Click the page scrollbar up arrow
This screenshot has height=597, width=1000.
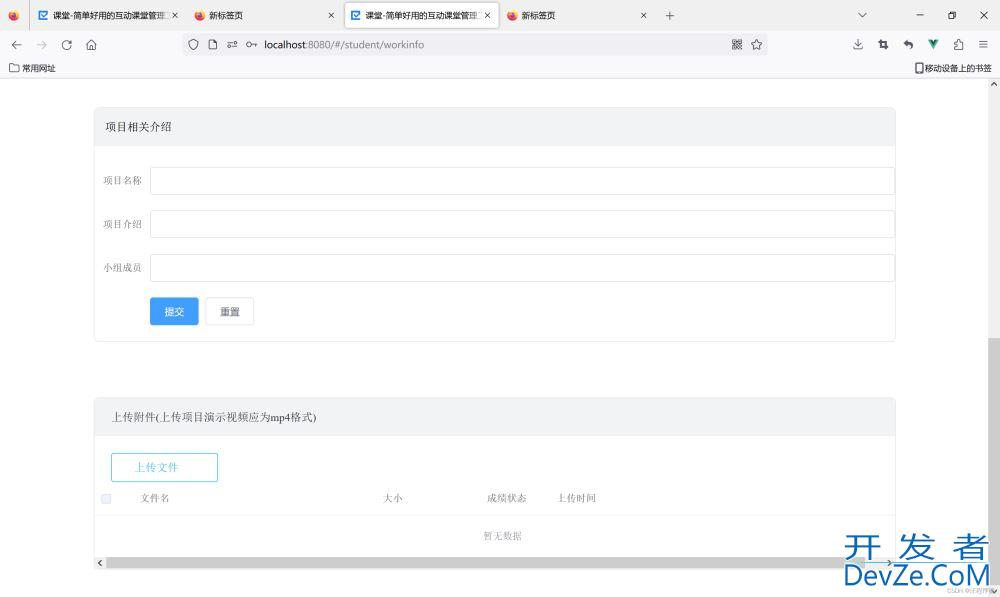[x=994, y=84]
